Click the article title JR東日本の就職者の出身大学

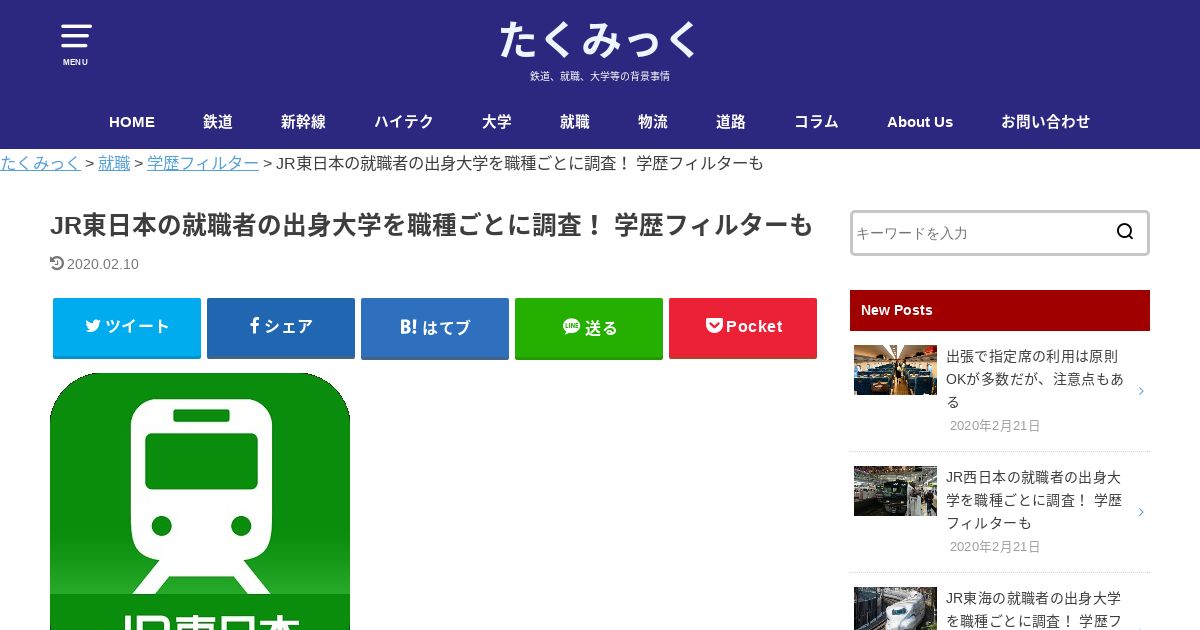(x=432, y=225)
